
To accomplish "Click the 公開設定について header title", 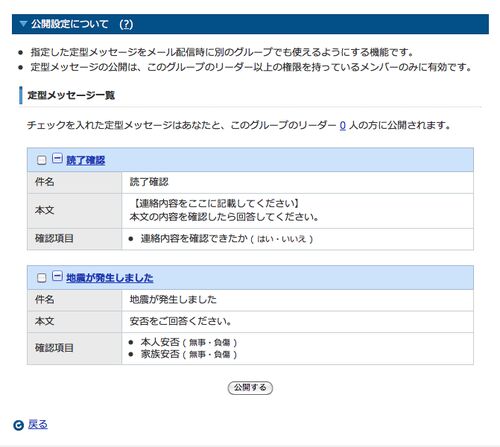I will coord(70,24).
